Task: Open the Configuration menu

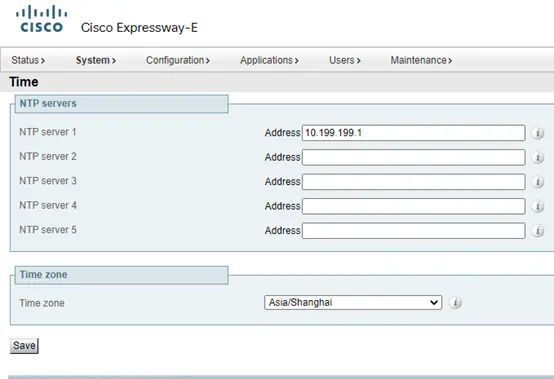Action: [178, 60]
